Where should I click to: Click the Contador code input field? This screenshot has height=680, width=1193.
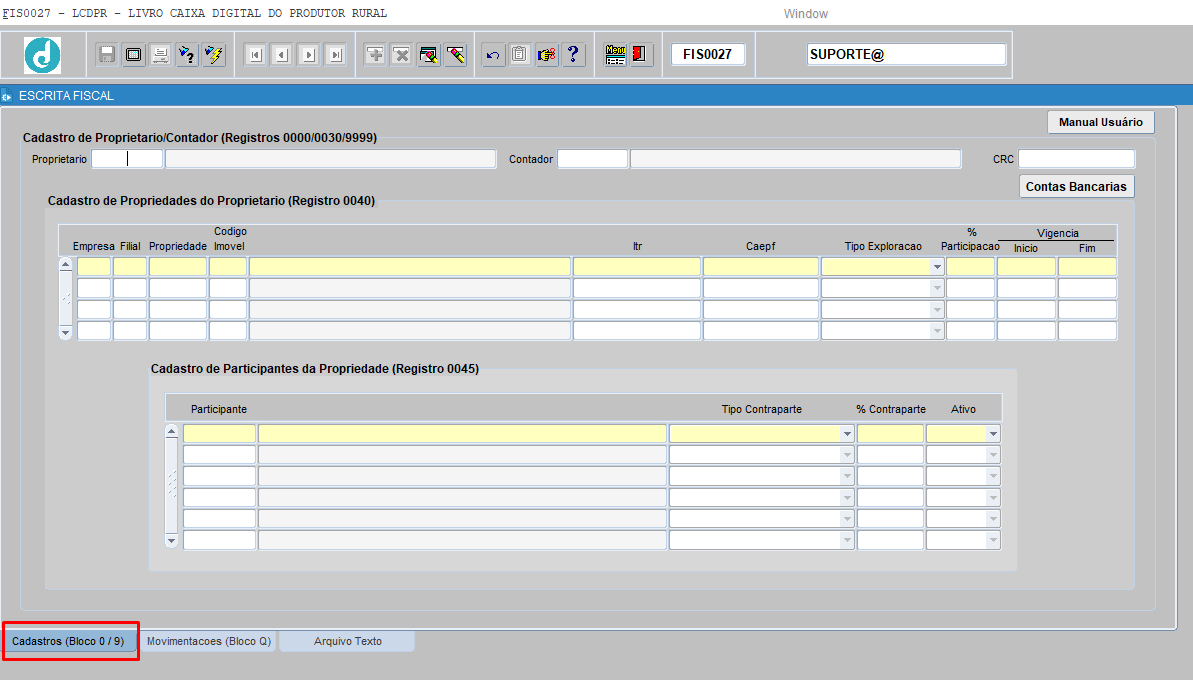pyautogui.click(x=593, y=159)
